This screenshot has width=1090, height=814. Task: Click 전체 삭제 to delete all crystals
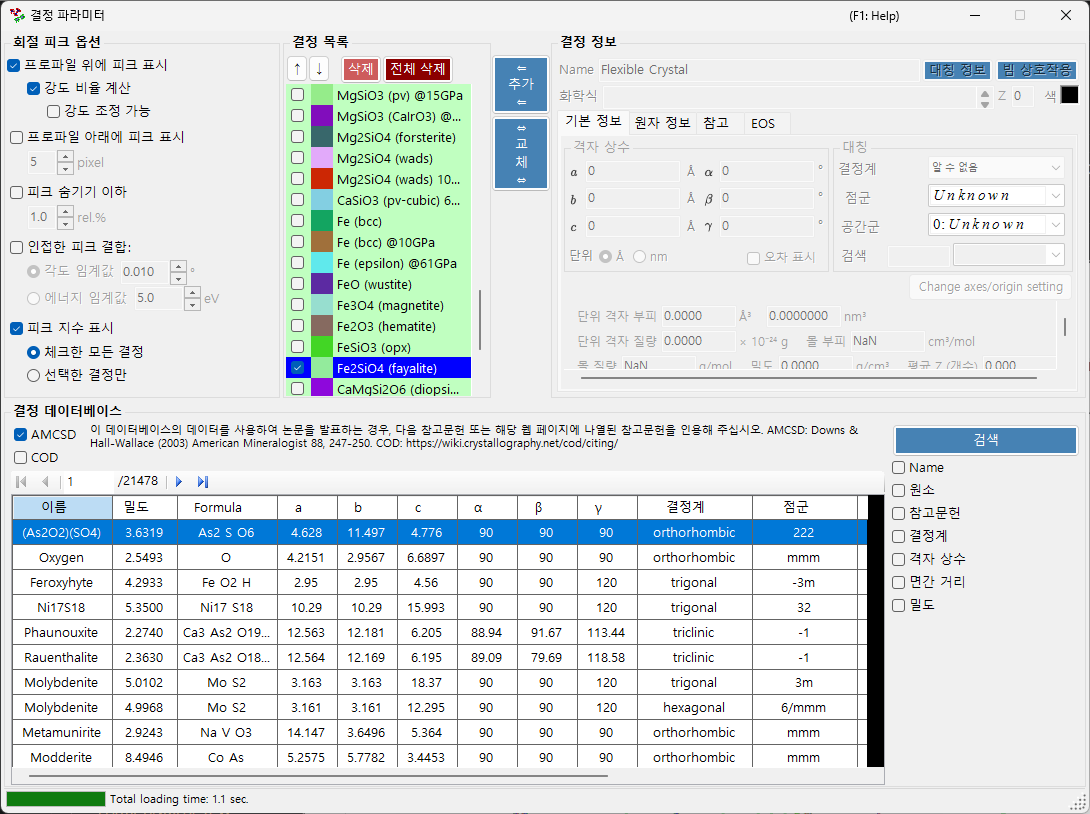click(x=418, y=69)
